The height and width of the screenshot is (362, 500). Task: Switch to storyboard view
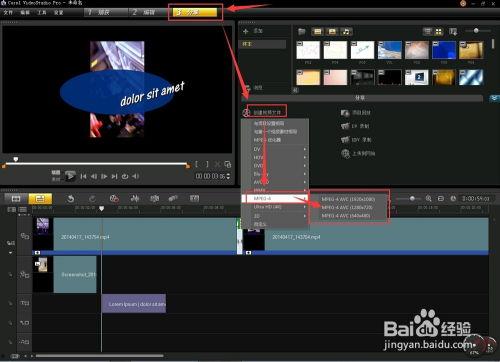(x=16, y=199)
